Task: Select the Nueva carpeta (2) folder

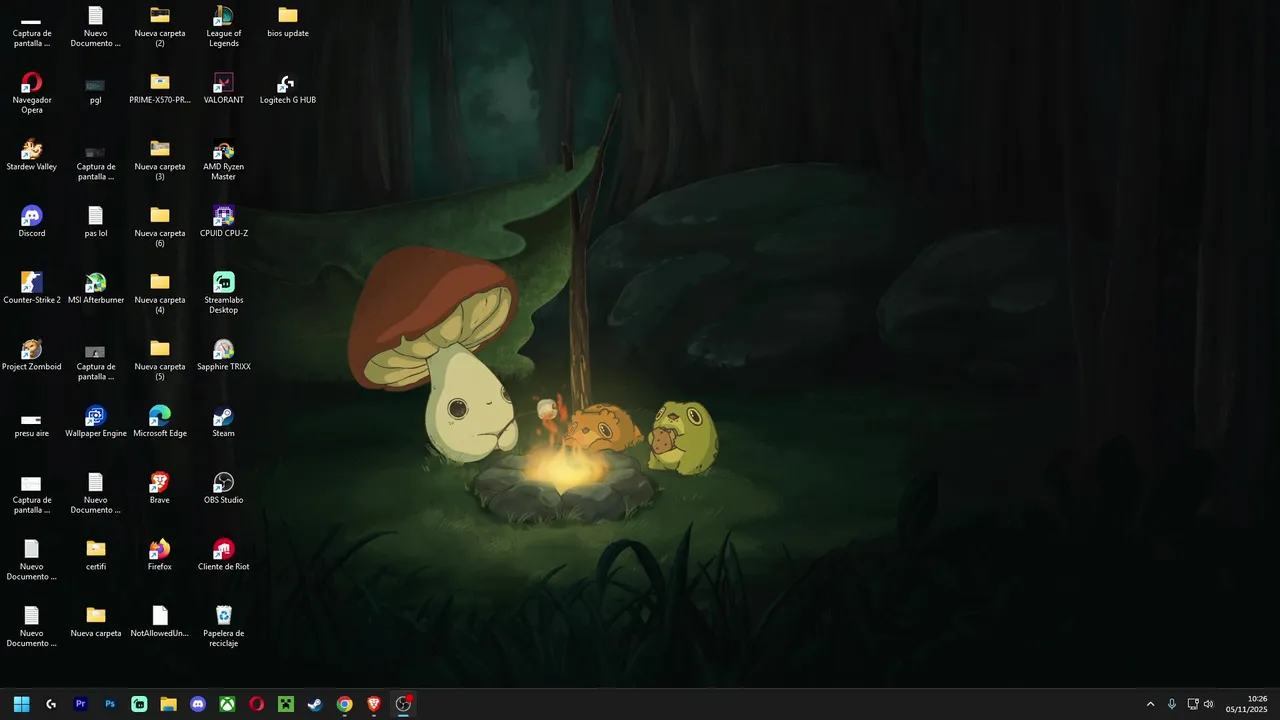Action: coord(160,26)
